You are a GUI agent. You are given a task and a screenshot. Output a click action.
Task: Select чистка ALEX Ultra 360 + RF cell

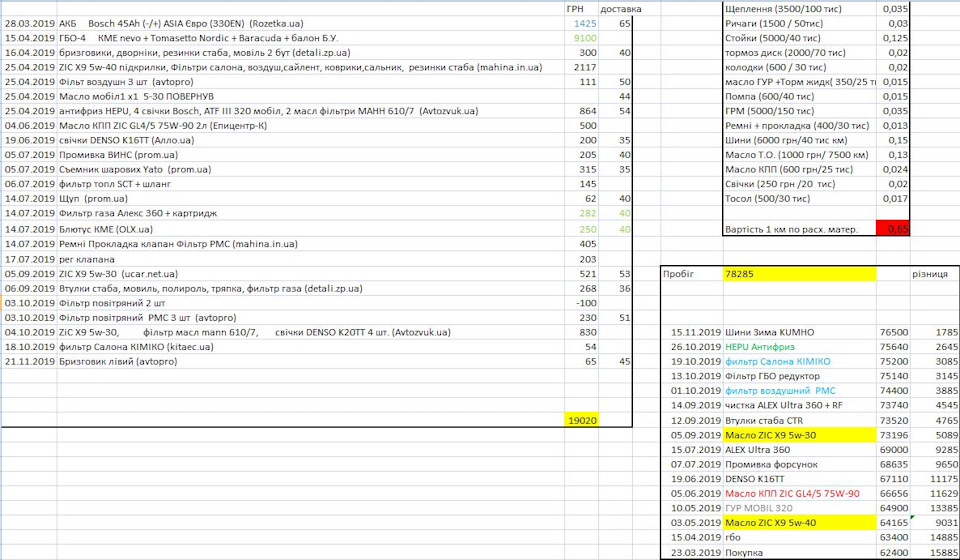point(800,405)
